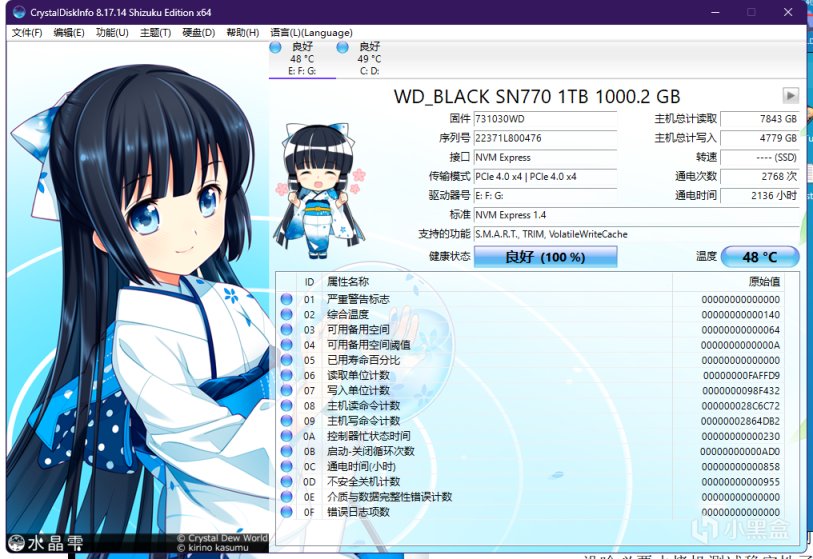Click the status orb for 介质与数据完整性错误计数

point(286,496)
